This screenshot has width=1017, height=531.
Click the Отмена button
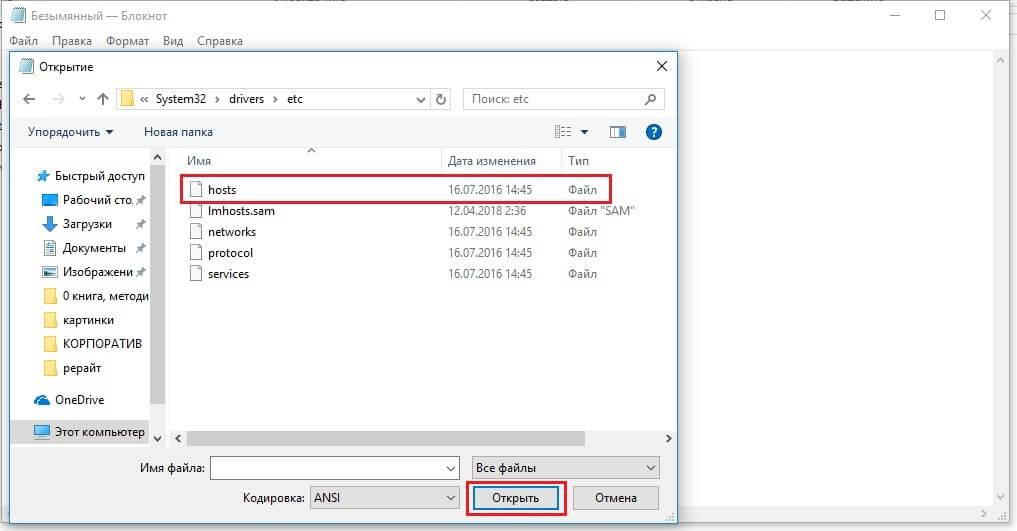point(616,498)
